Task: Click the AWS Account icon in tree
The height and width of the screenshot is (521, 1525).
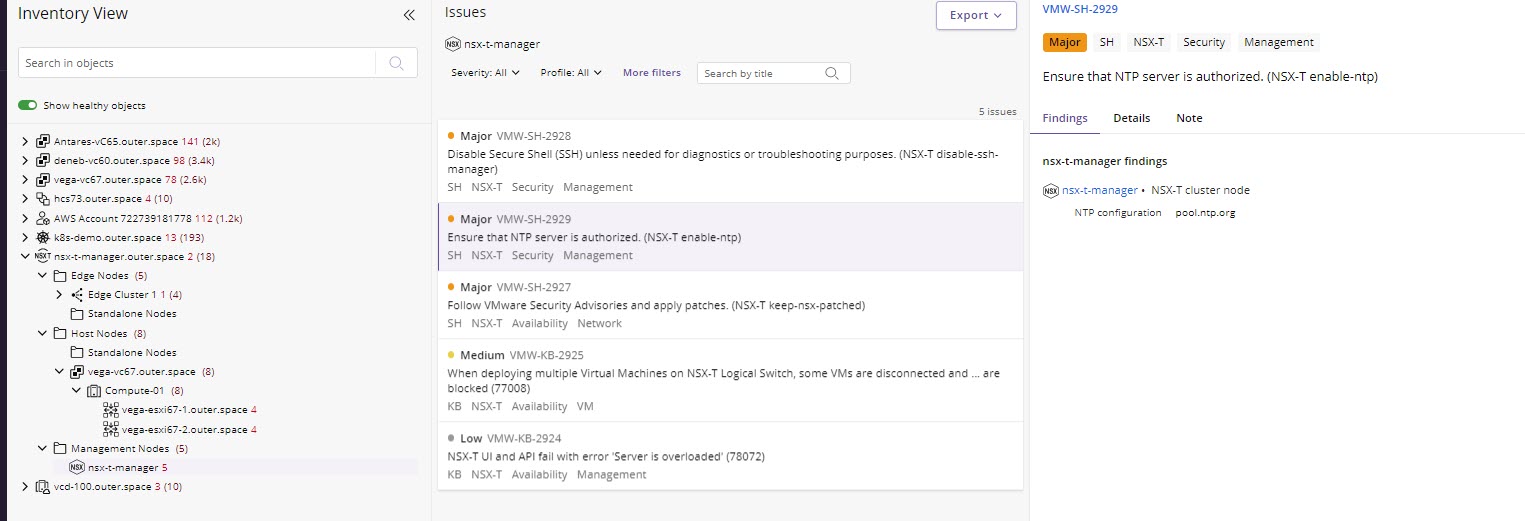Action: coord(42,218)
